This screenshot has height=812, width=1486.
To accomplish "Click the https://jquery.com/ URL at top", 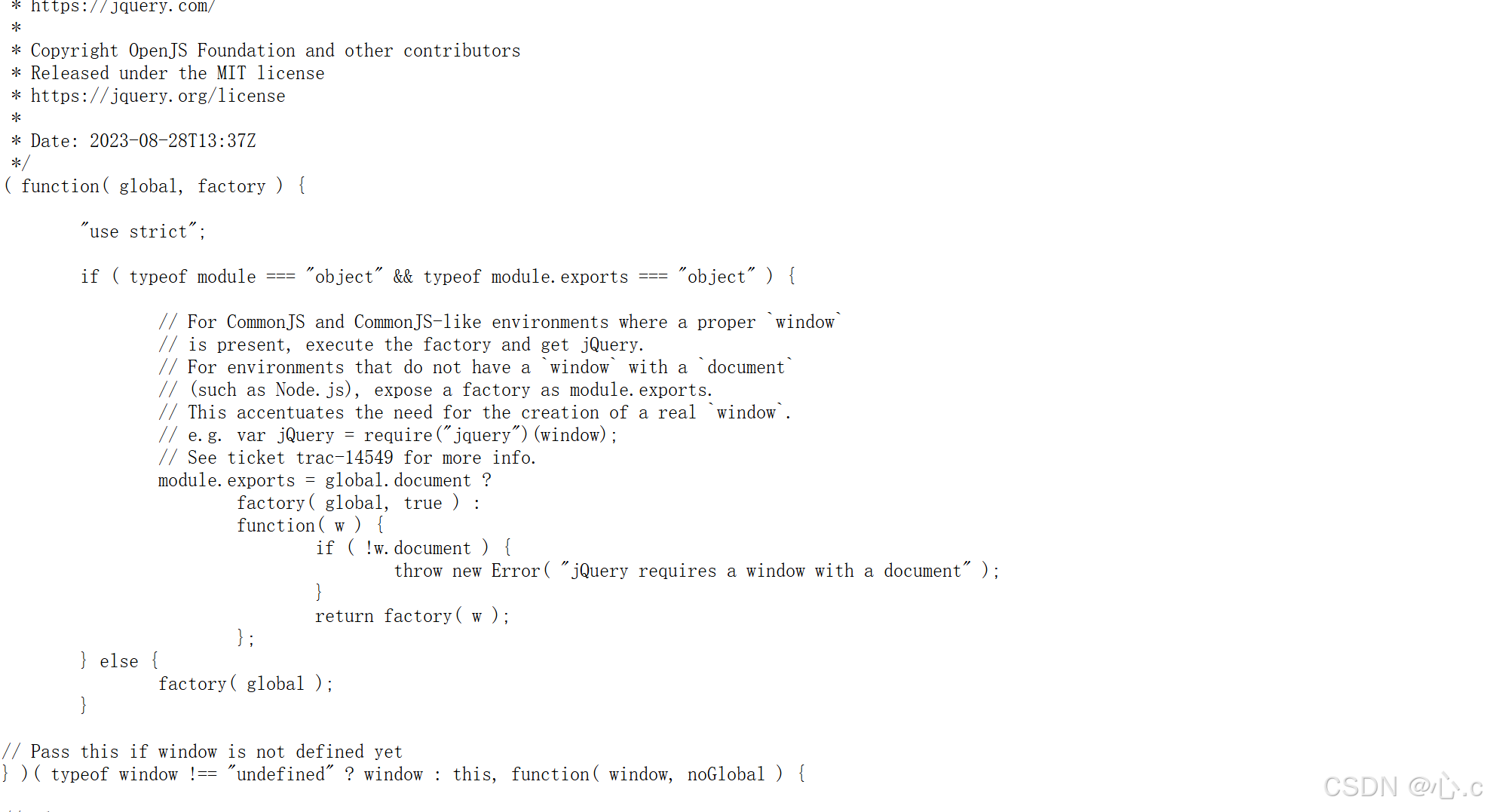I will (x=122, y=7).
